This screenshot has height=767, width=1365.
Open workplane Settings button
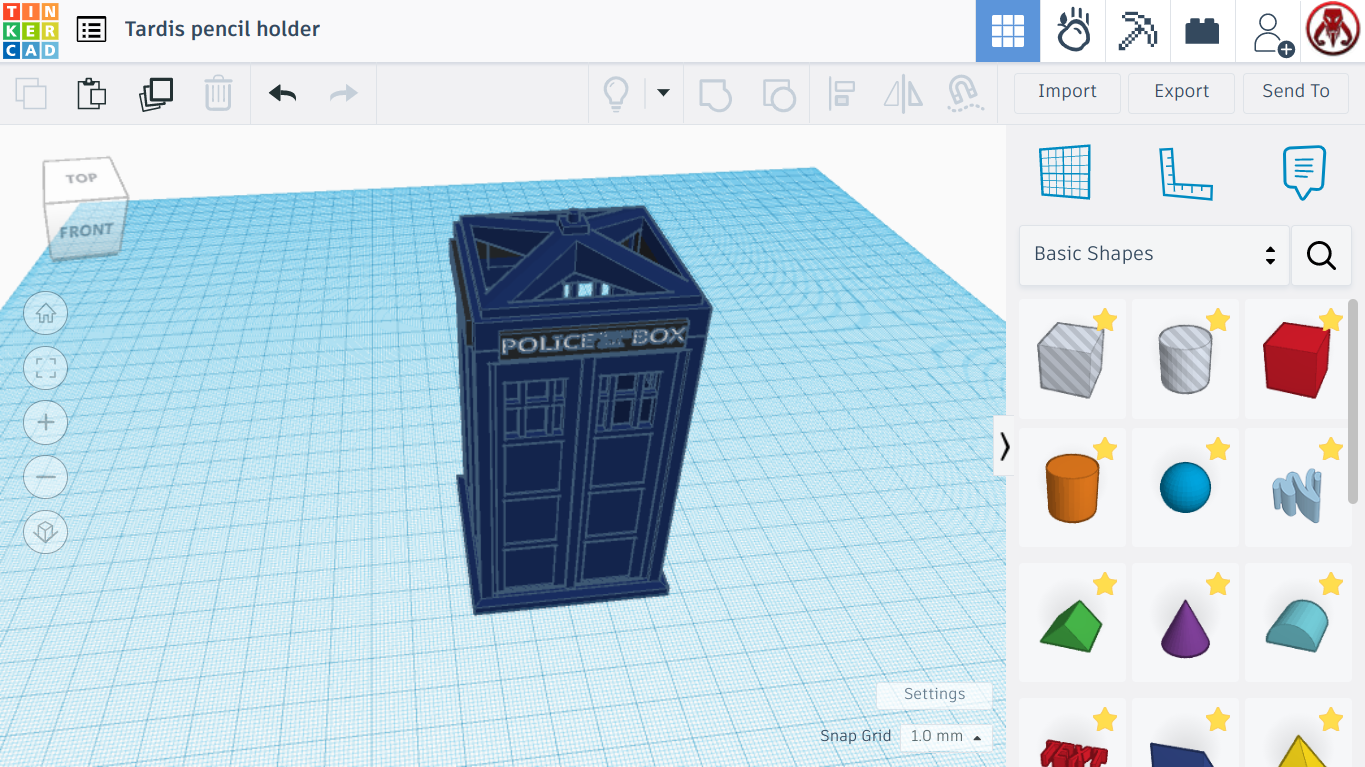coord(934,694)
